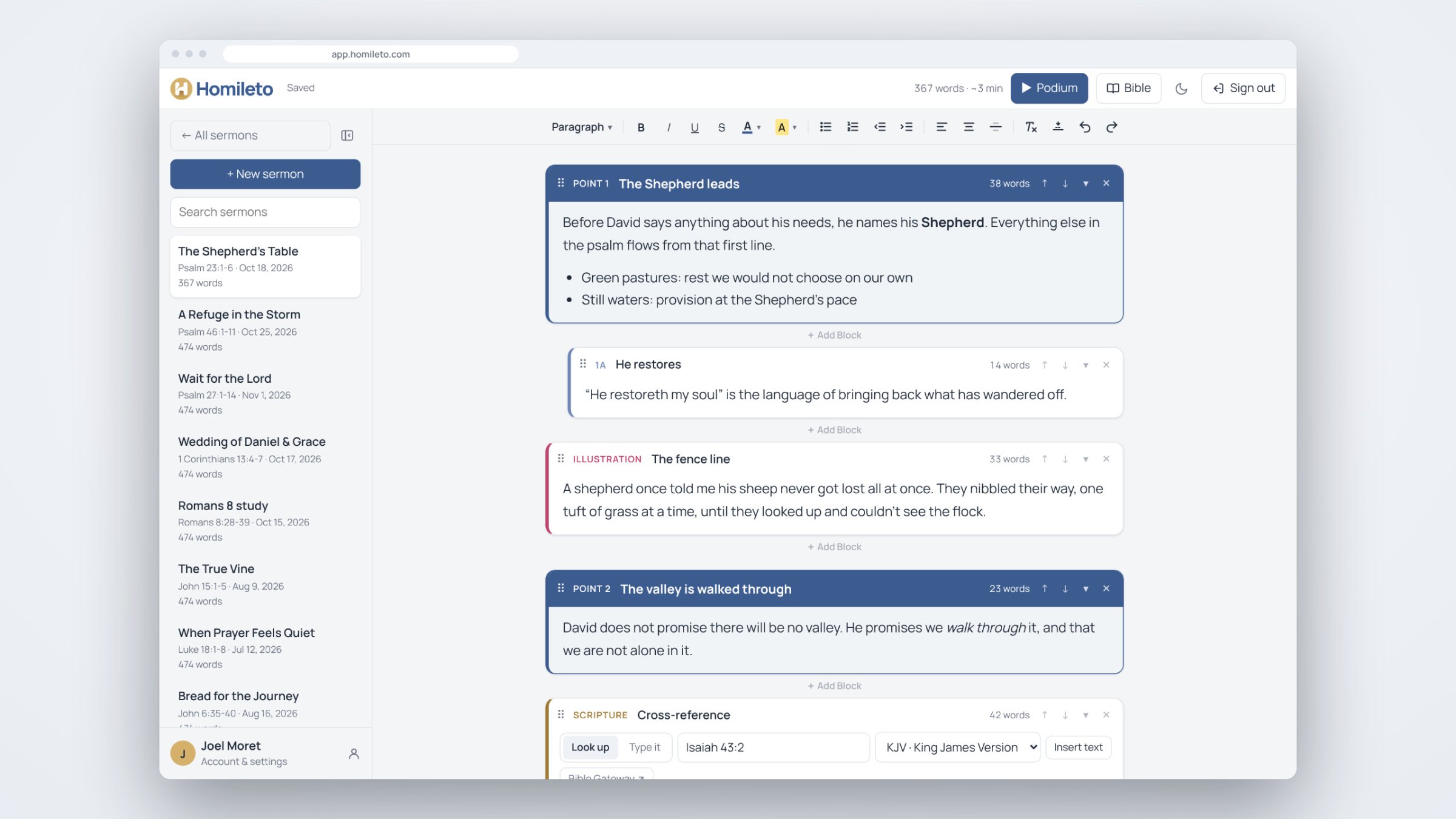Open the account profile icon
The height and width of the screenshot is (819, 1456).
(x=354, y=753)
